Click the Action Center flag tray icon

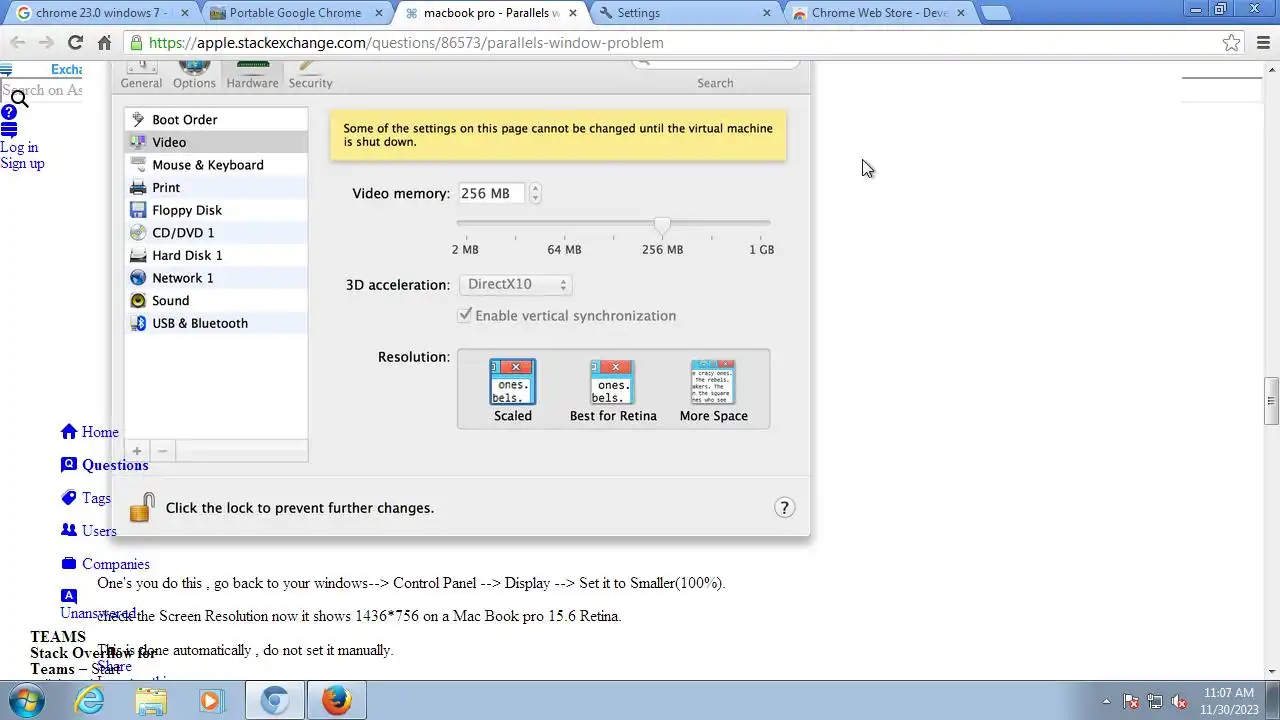point(1131,701)
